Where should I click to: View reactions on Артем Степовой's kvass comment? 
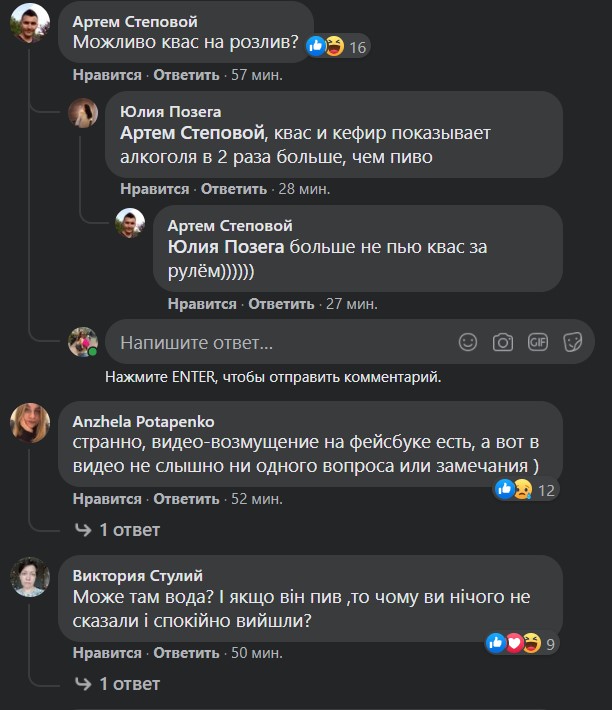[337, 46]
